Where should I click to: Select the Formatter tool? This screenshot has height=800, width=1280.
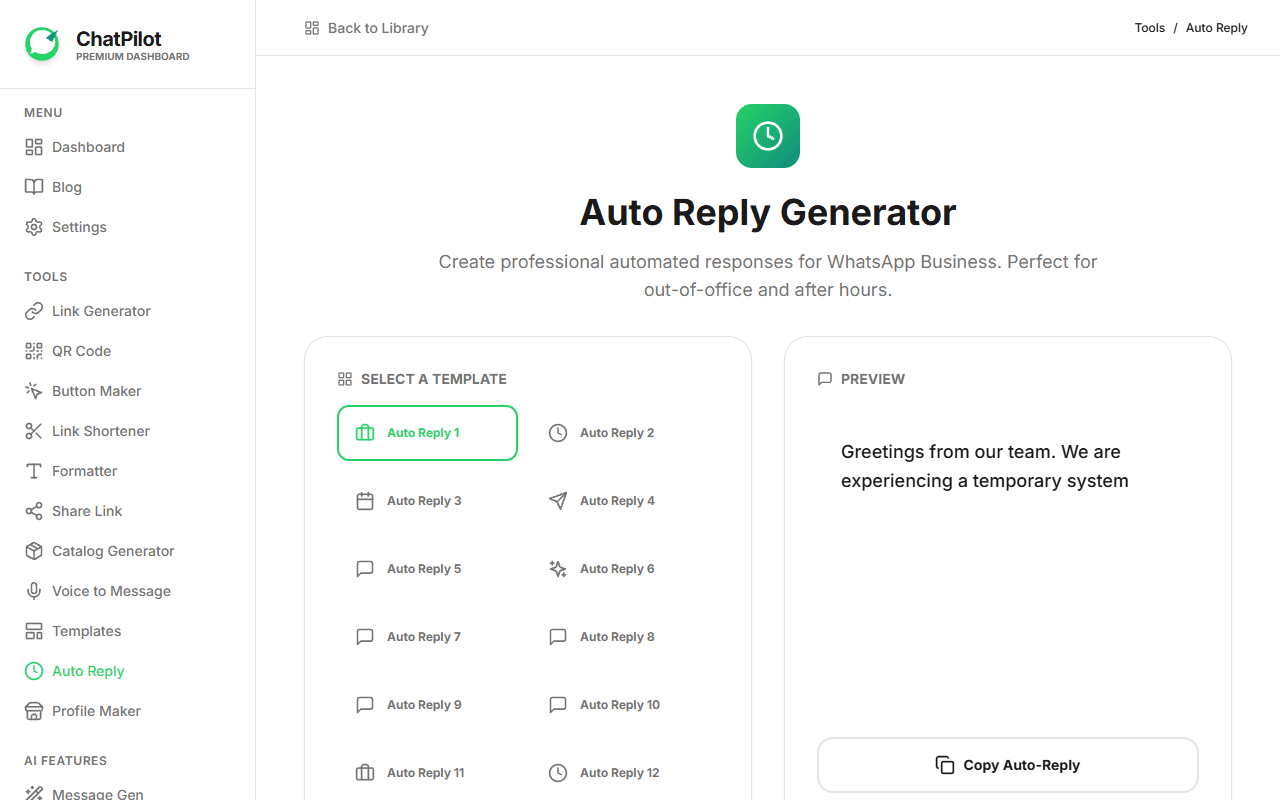(x=84, y=471)
